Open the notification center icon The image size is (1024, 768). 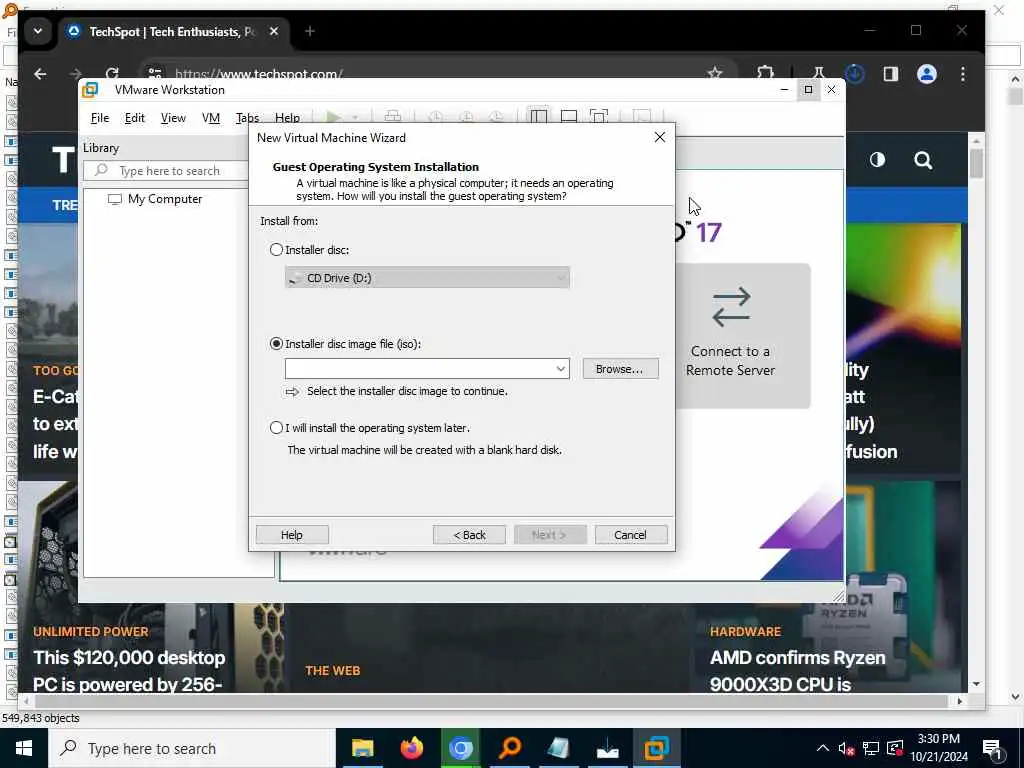pyautogui.click(x=992, y=749)
